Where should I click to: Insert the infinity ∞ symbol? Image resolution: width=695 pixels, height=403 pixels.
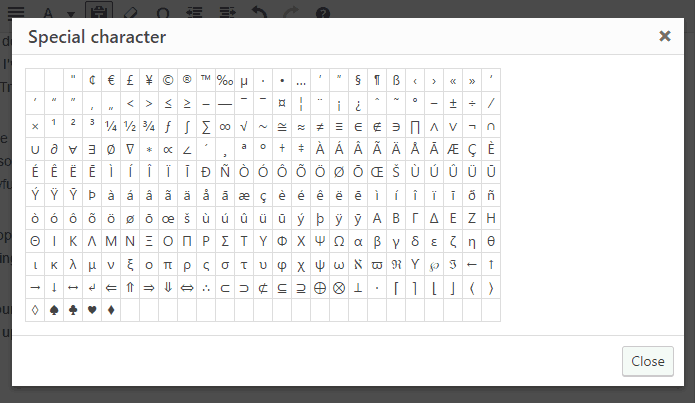tap(225, 126)
